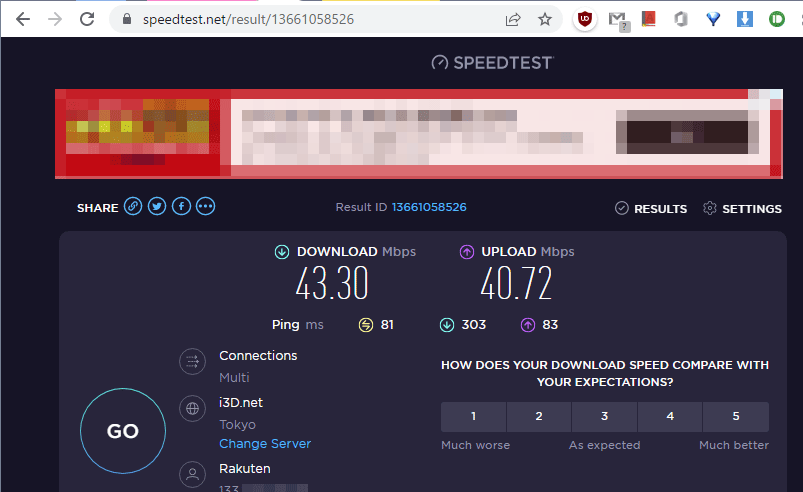The image size is (803, 492).
Task: Bookmark this page with the star
Action: [x=545, y=19]
